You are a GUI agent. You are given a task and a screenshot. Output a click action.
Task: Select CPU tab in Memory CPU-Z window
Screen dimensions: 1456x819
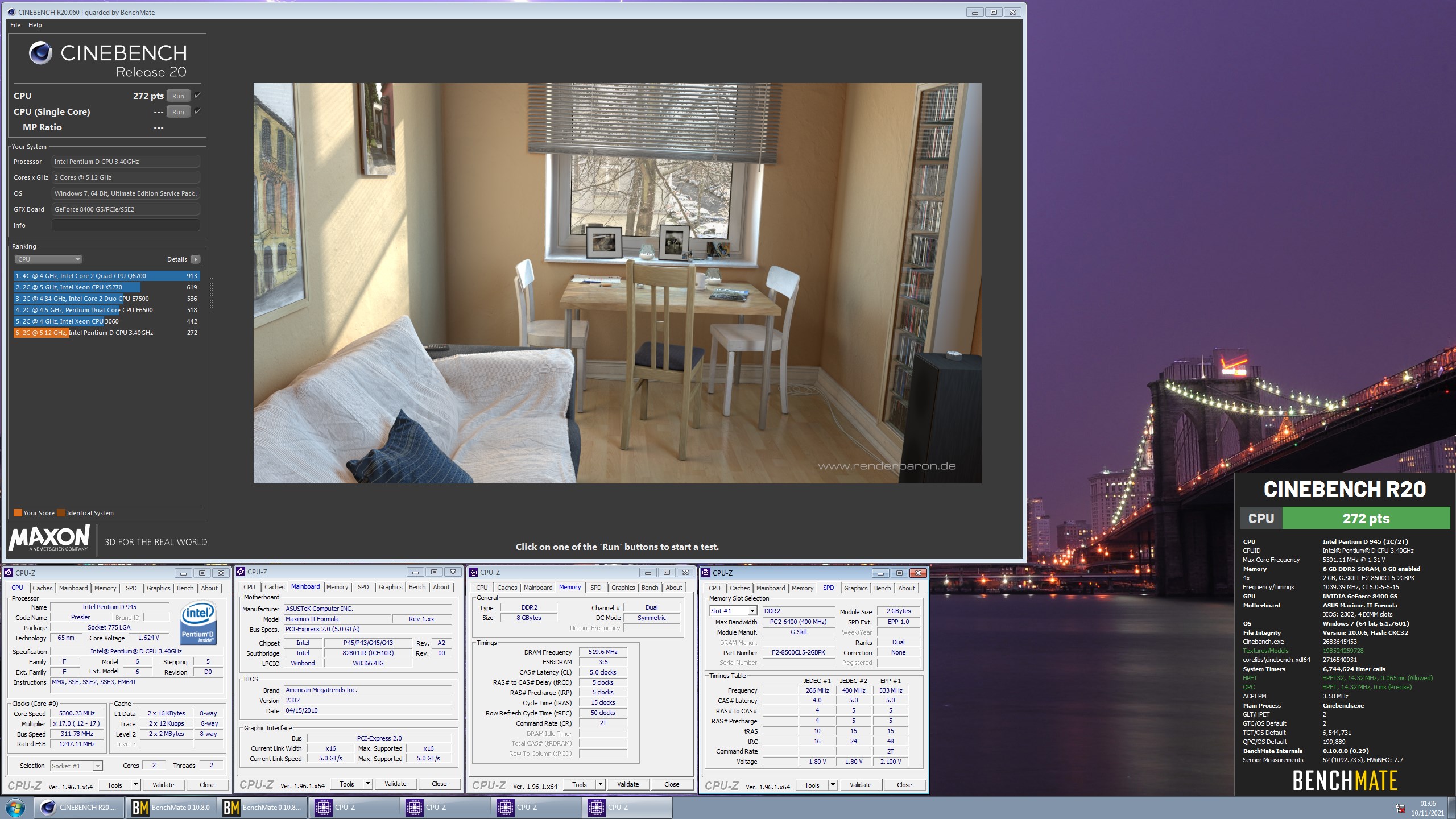(482, 588)
